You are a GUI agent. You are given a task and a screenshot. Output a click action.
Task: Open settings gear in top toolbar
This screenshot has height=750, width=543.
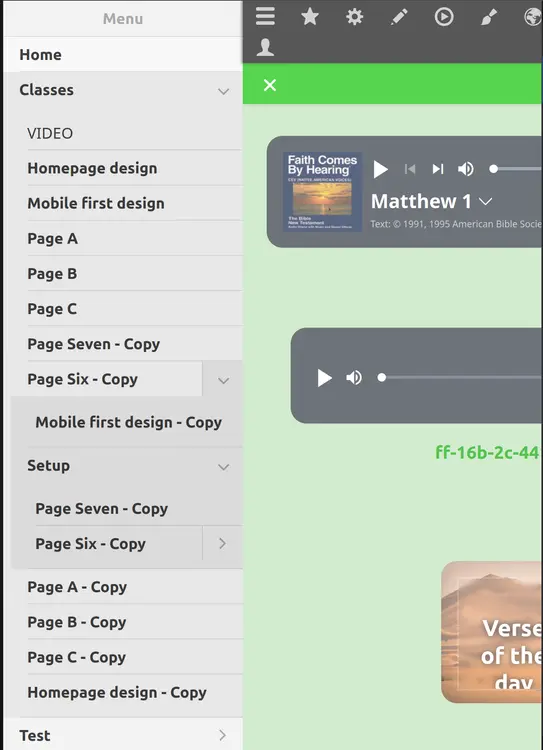(x=355, y=17)
